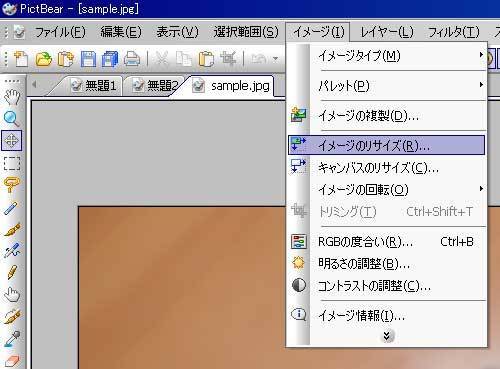This screenshot has width=500, height=369.
Task: Choose イメージの複製(D)... menu item
Action: click(x=387, y=116)
